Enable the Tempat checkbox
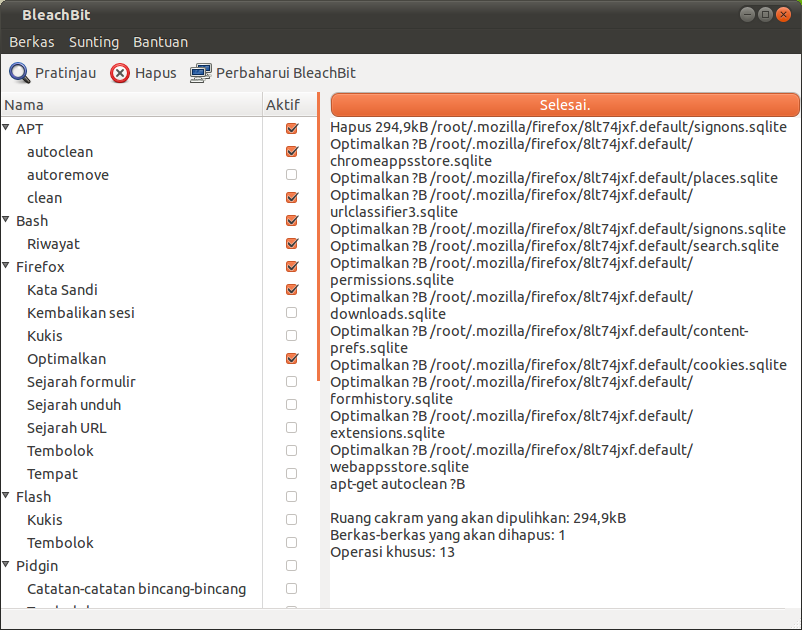 tap(292, 474)
